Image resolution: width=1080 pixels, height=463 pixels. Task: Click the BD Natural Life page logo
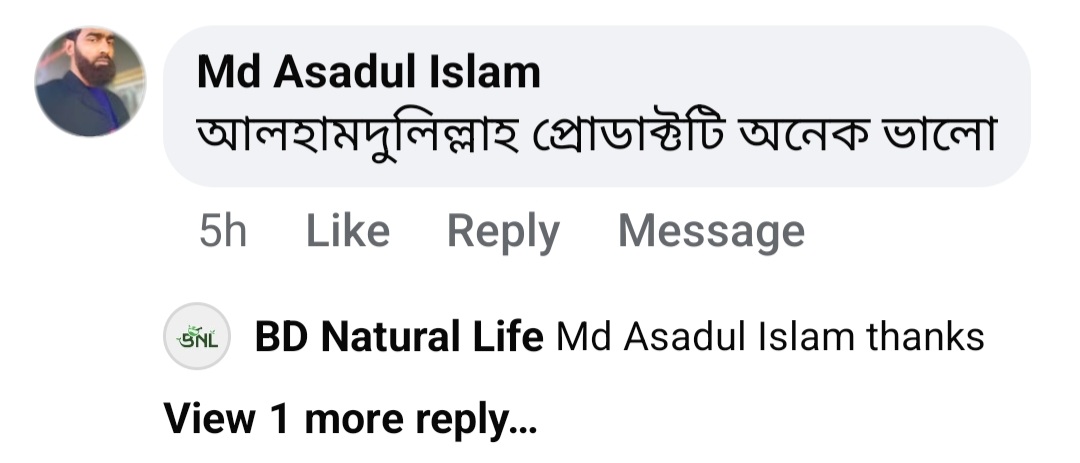[x=197, y=337]
